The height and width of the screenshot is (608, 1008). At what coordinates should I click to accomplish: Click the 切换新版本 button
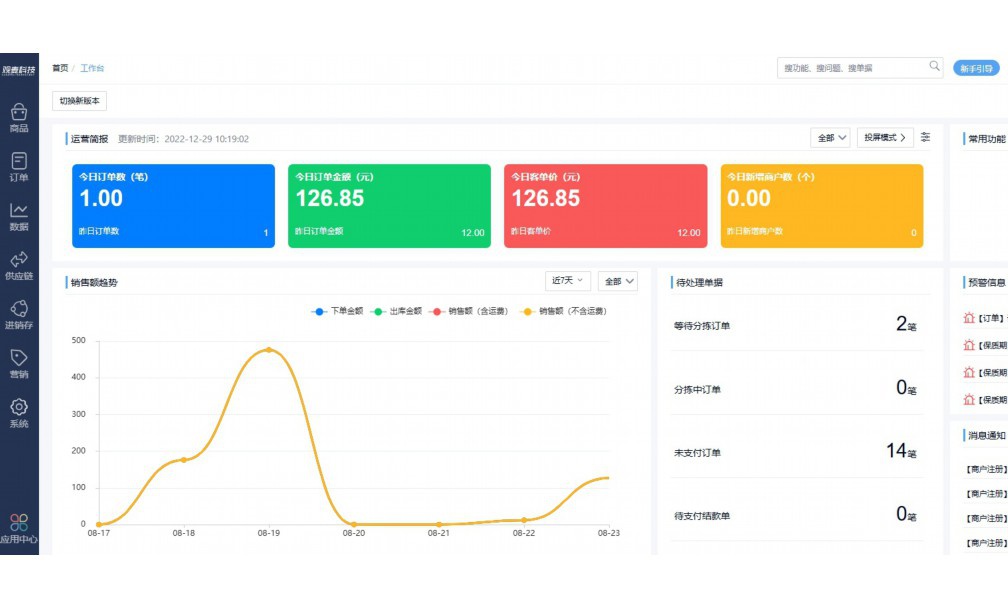[x=79, y=101]
